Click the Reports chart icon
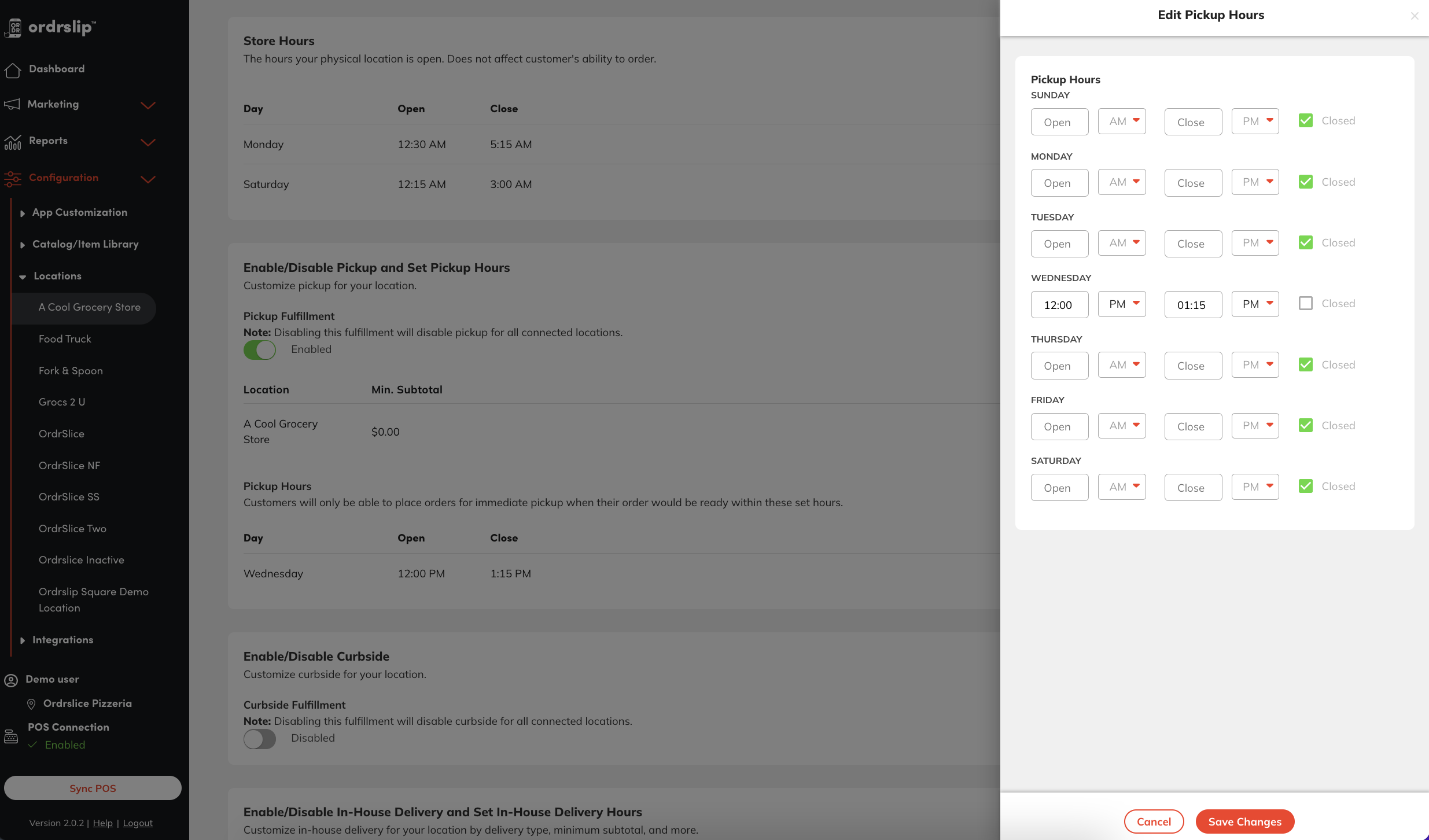The height and width of the screenshot is (840, 1429). point(12,142)
